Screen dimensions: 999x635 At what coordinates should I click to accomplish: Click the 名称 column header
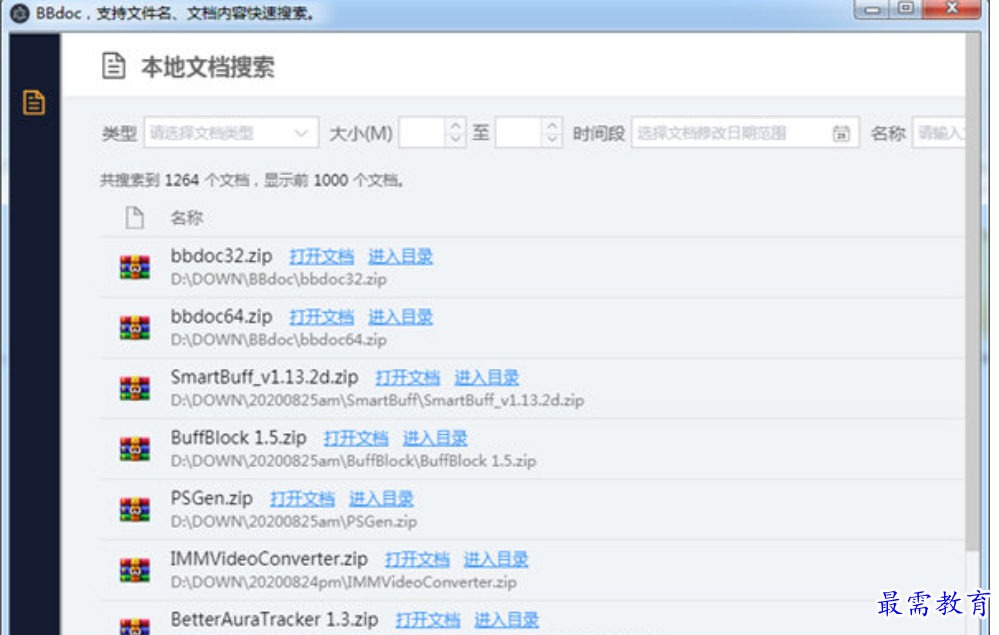click(x=186, y=218)
